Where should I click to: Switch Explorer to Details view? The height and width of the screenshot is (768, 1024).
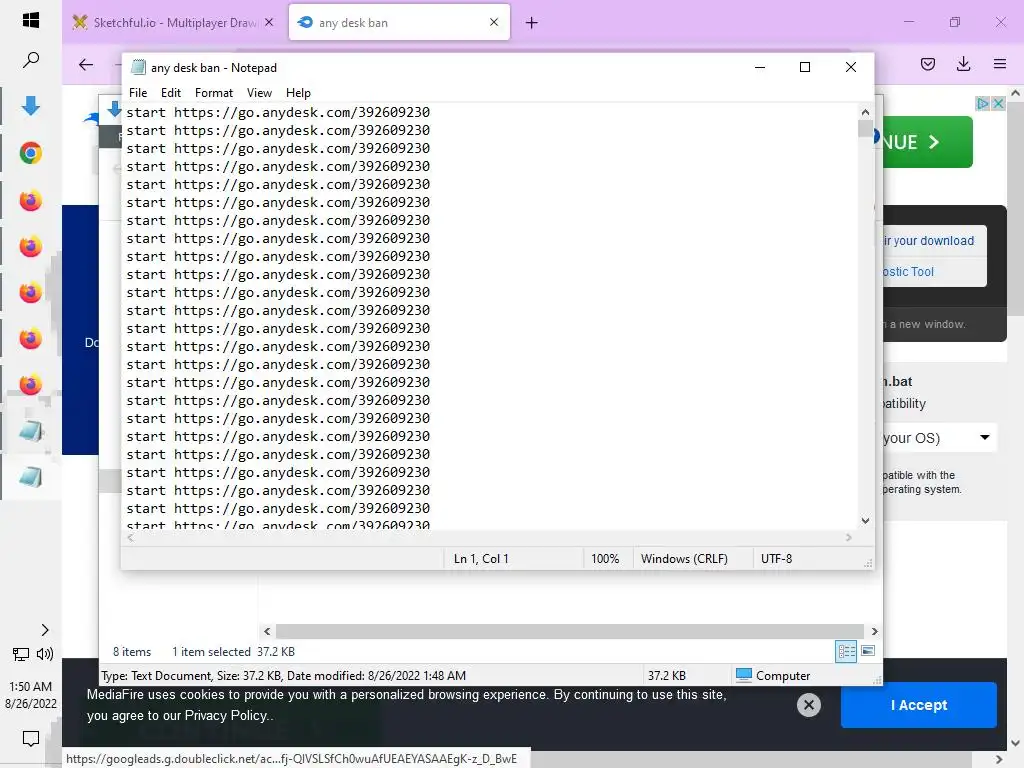click(x=846, y=651)
